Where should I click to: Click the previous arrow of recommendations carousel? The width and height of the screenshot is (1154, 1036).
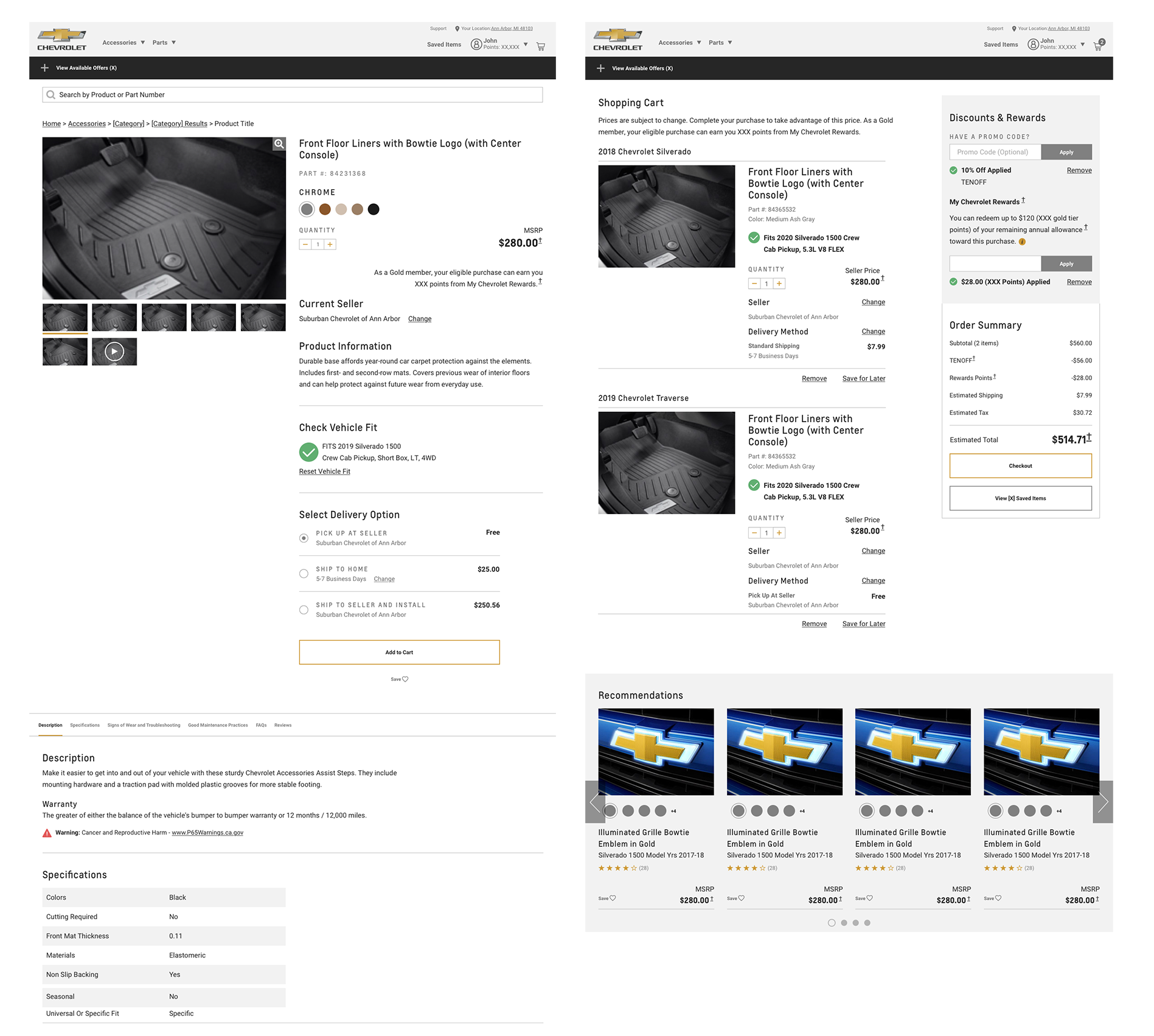(596, 802)
